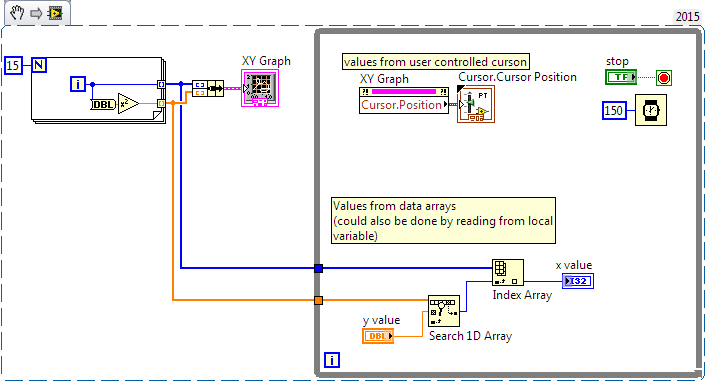Click the While Loop iteration terminal i
706x382 pixels.
332,360
